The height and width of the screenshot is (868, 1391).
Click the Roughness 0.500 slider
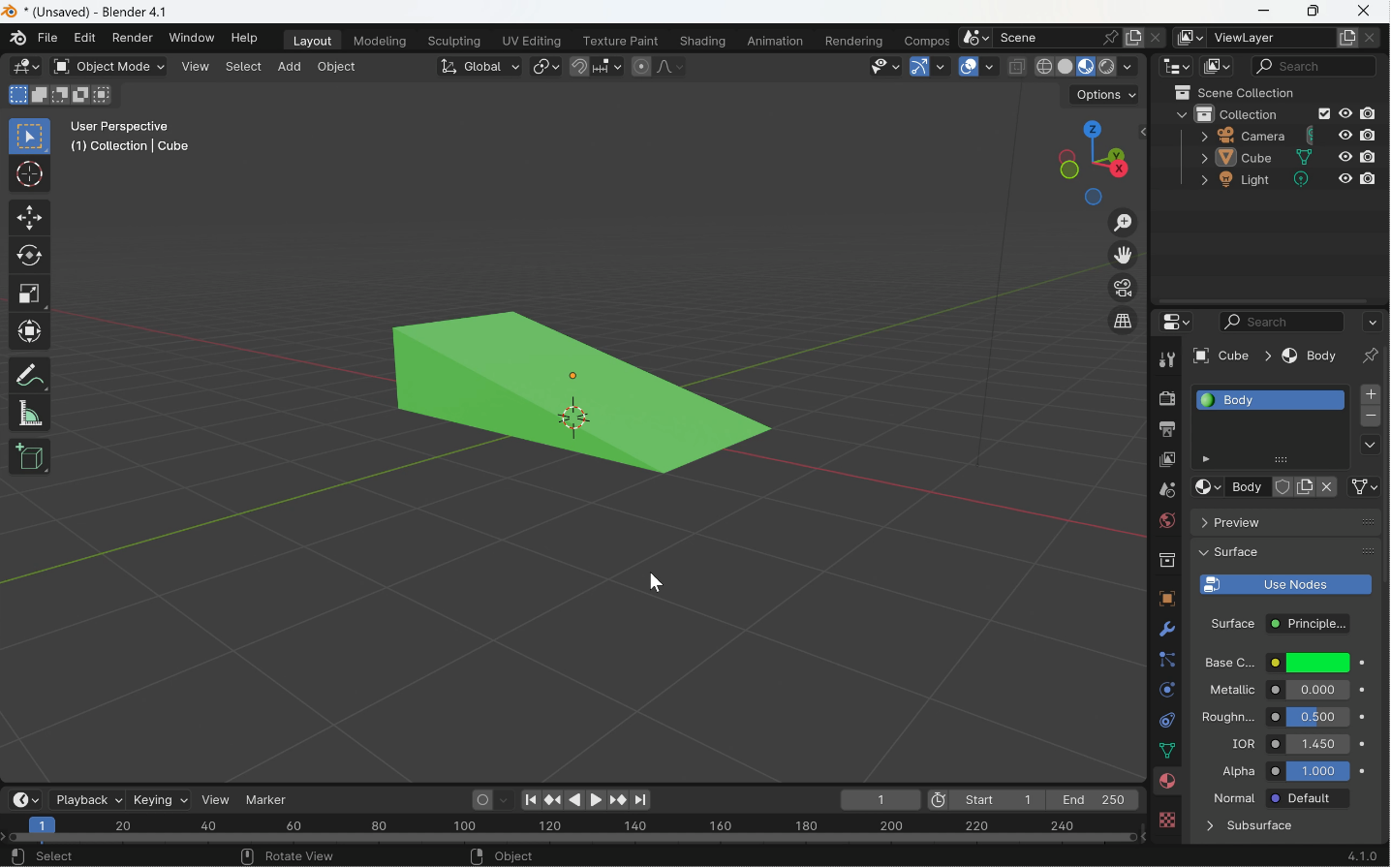point(1318,718)
